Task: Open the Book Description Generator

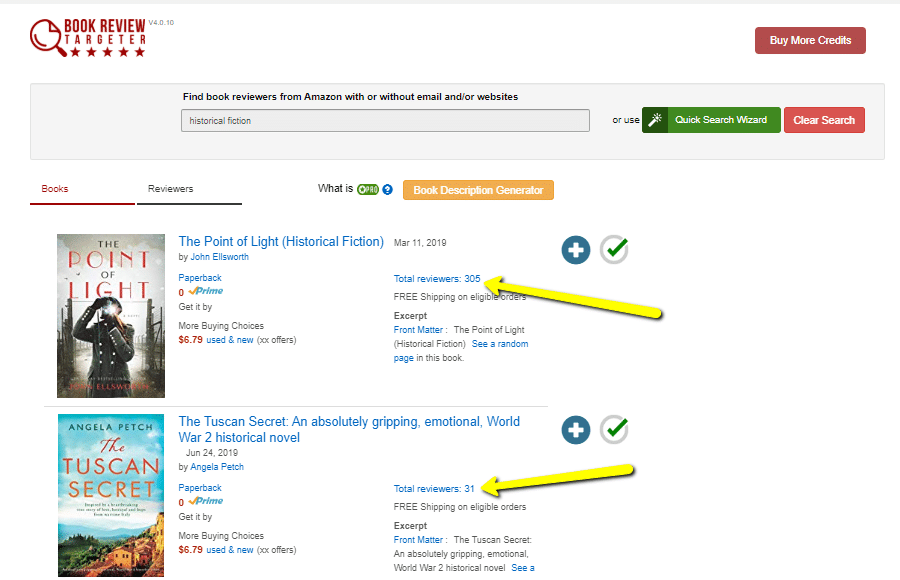Action: pyautogui.click(x=478, y=189)
